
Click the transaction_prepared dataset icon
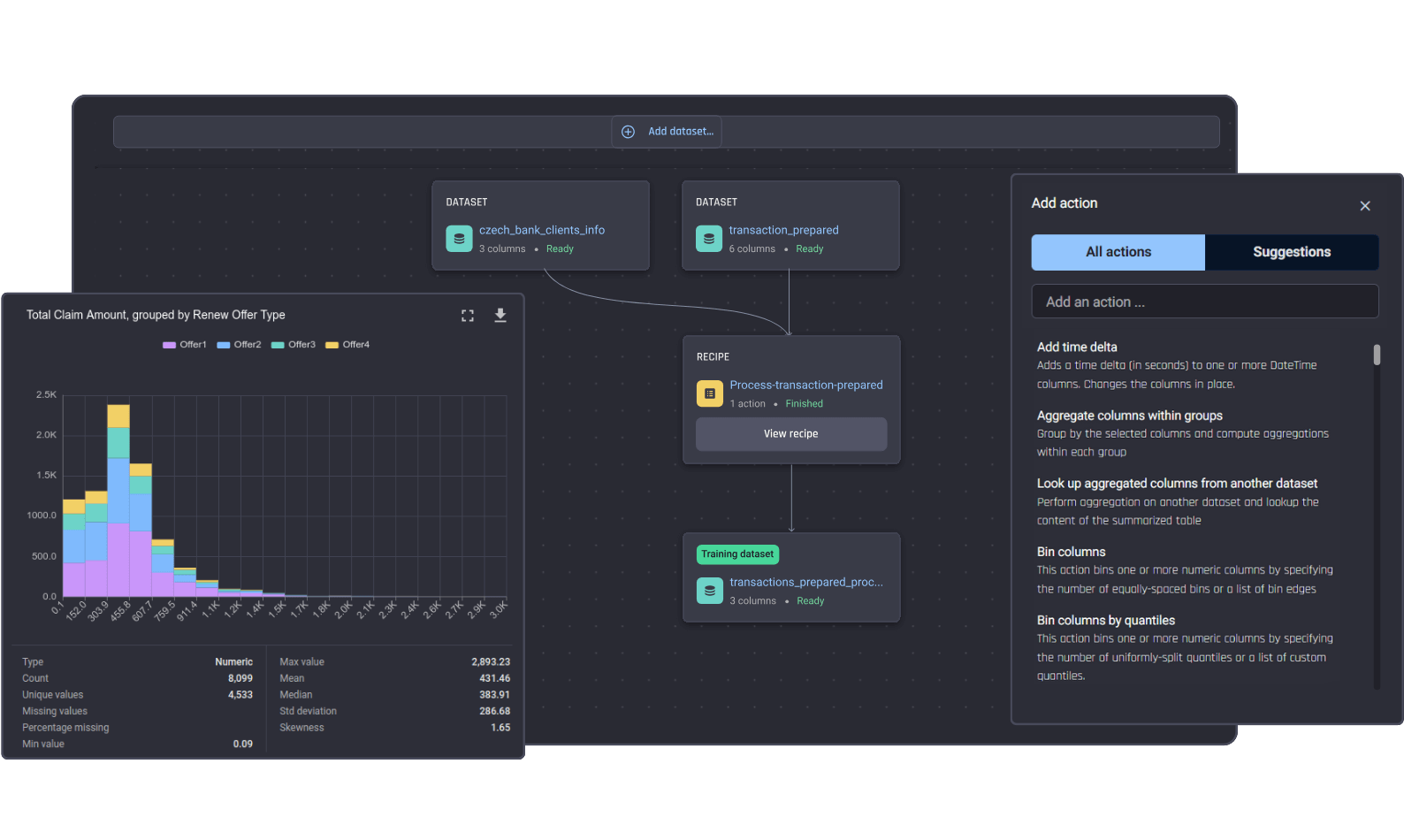(709, 239)
